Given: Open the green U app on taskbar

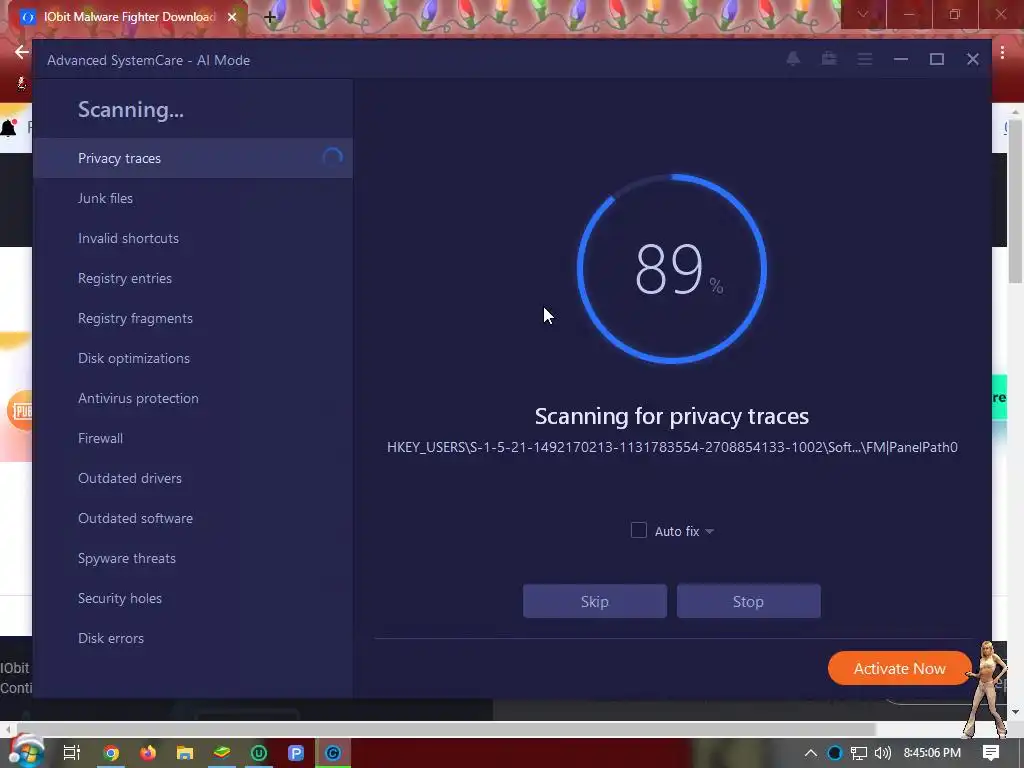Looking at the screenshot, I should (259, 753).
